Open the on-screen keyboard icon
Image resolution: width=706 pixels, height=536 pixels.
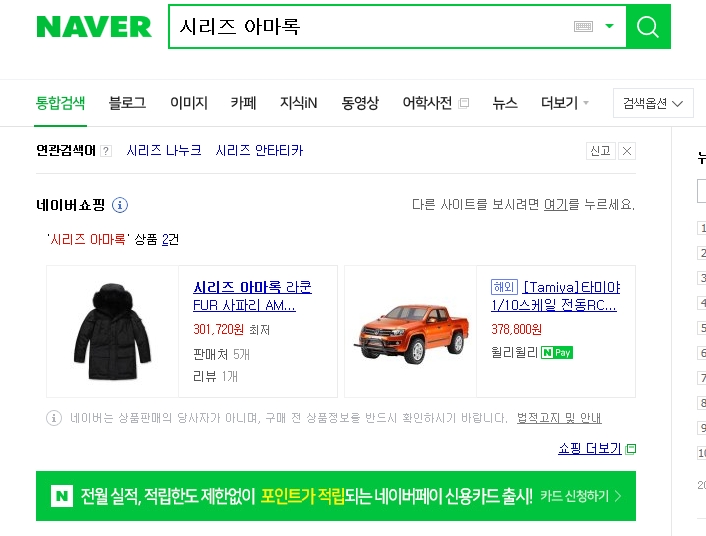tap(583, 27)
